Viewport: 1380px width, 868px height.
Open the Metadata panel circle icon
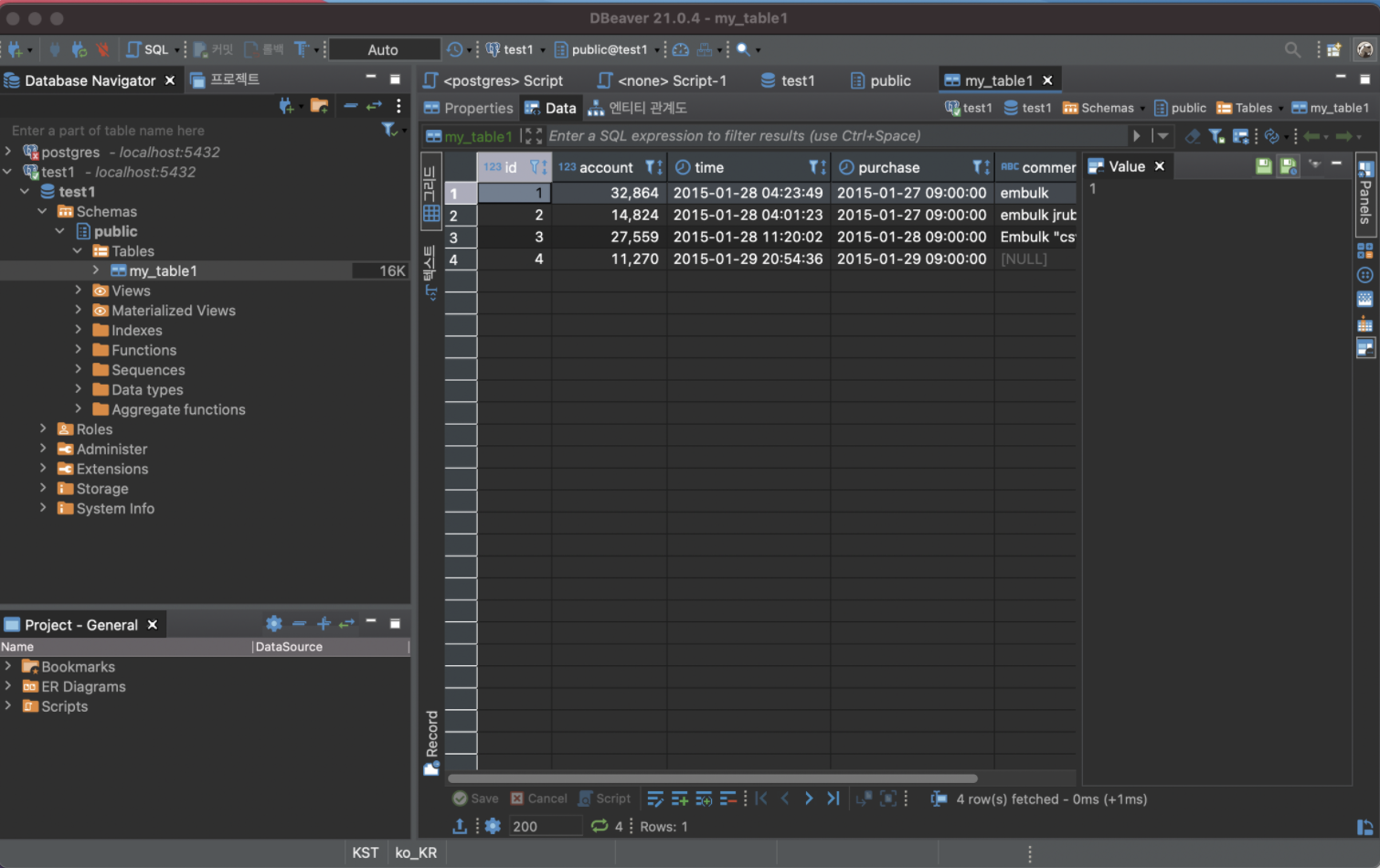(1364, 275)
